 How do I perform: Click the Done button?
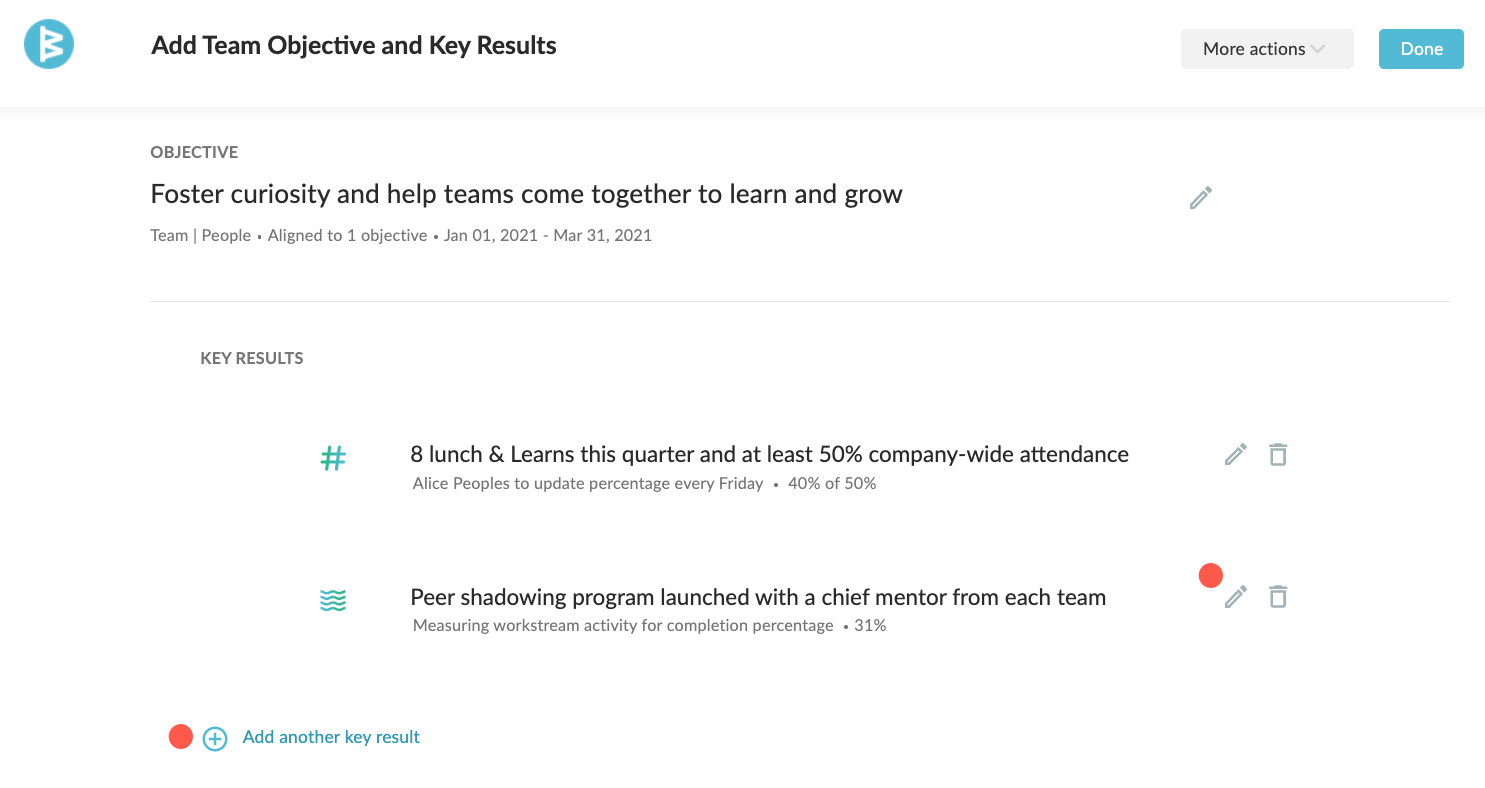click(1421, 49)
